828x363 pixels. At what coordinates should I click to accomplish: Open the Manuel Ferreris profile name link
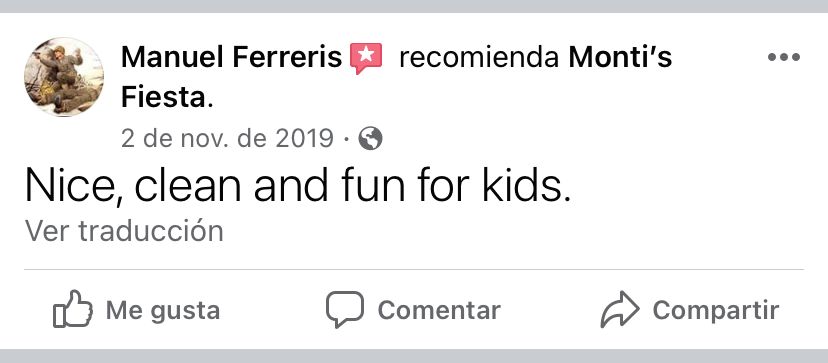tap(231, 57)
